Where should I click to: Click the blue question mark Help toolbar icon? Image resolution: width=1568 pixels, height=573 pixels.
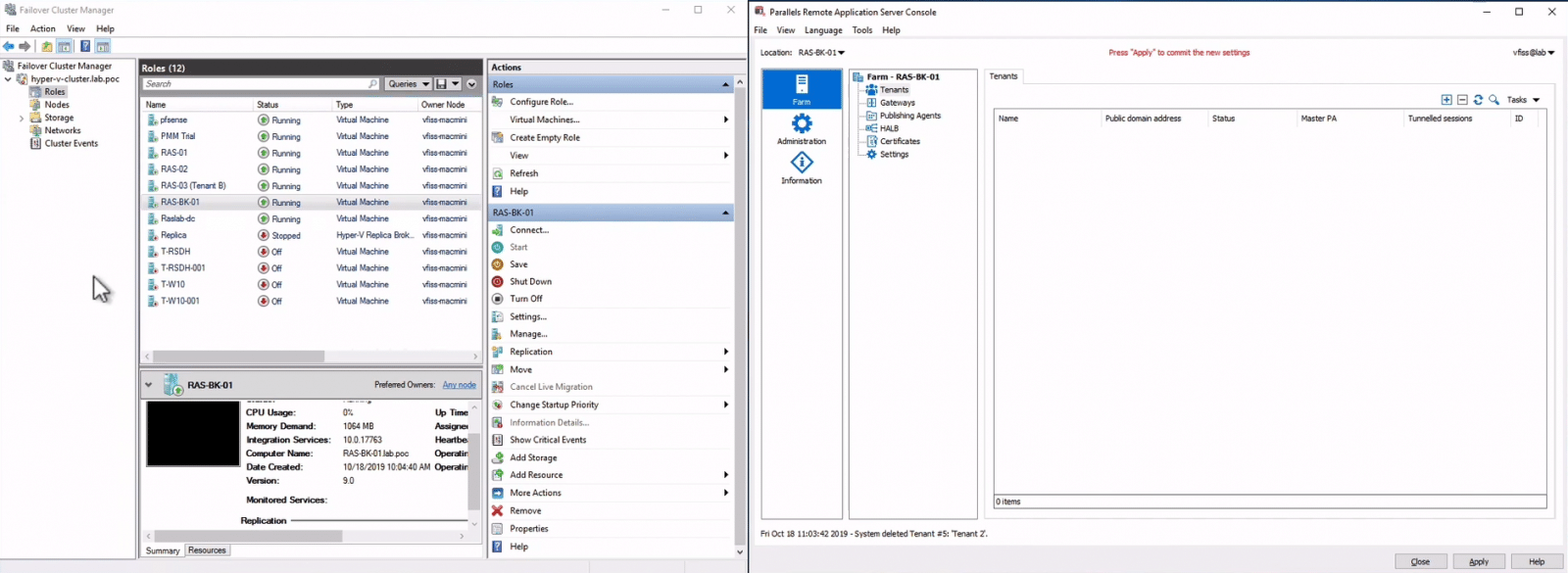pos(85,46)
